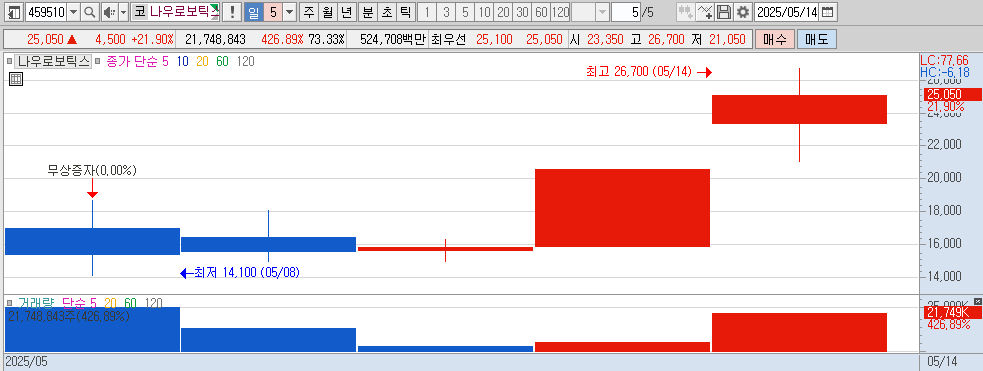Click the bar count input showing 5
This screenshot has height=371, width=983.
(626, 12)
